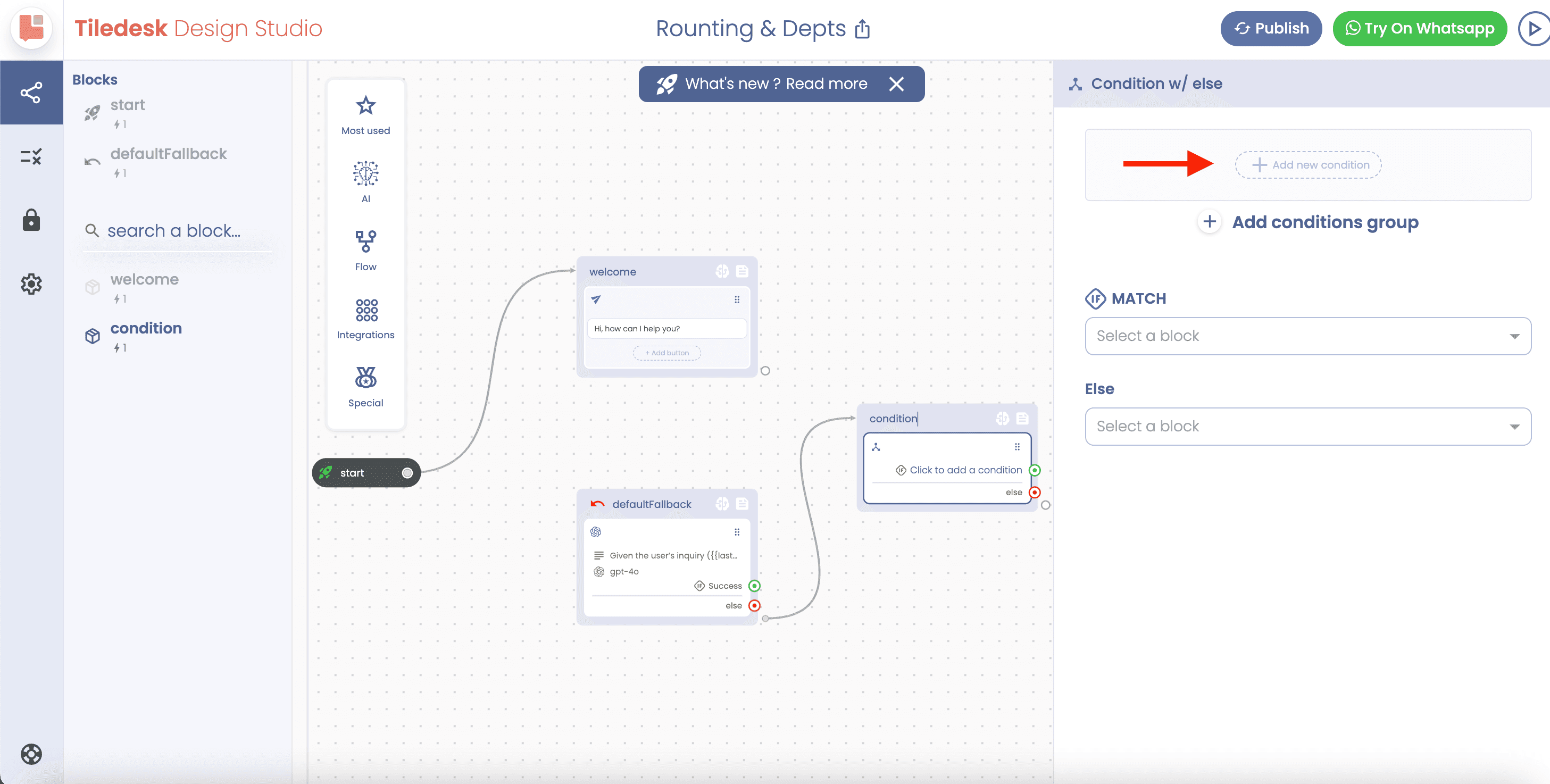Click the condition true green connector
Screen dimensions: 1550x784
[1035, 470]
